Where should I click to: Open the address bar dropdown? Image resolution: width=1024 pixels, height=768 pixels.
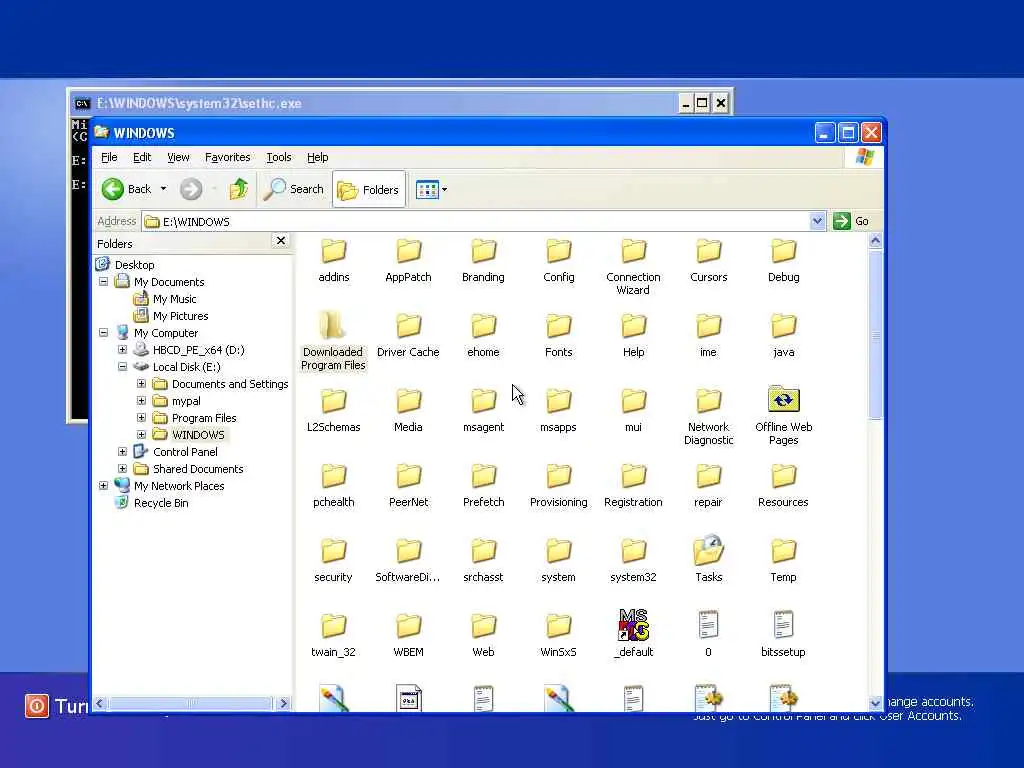coord(817,221)
